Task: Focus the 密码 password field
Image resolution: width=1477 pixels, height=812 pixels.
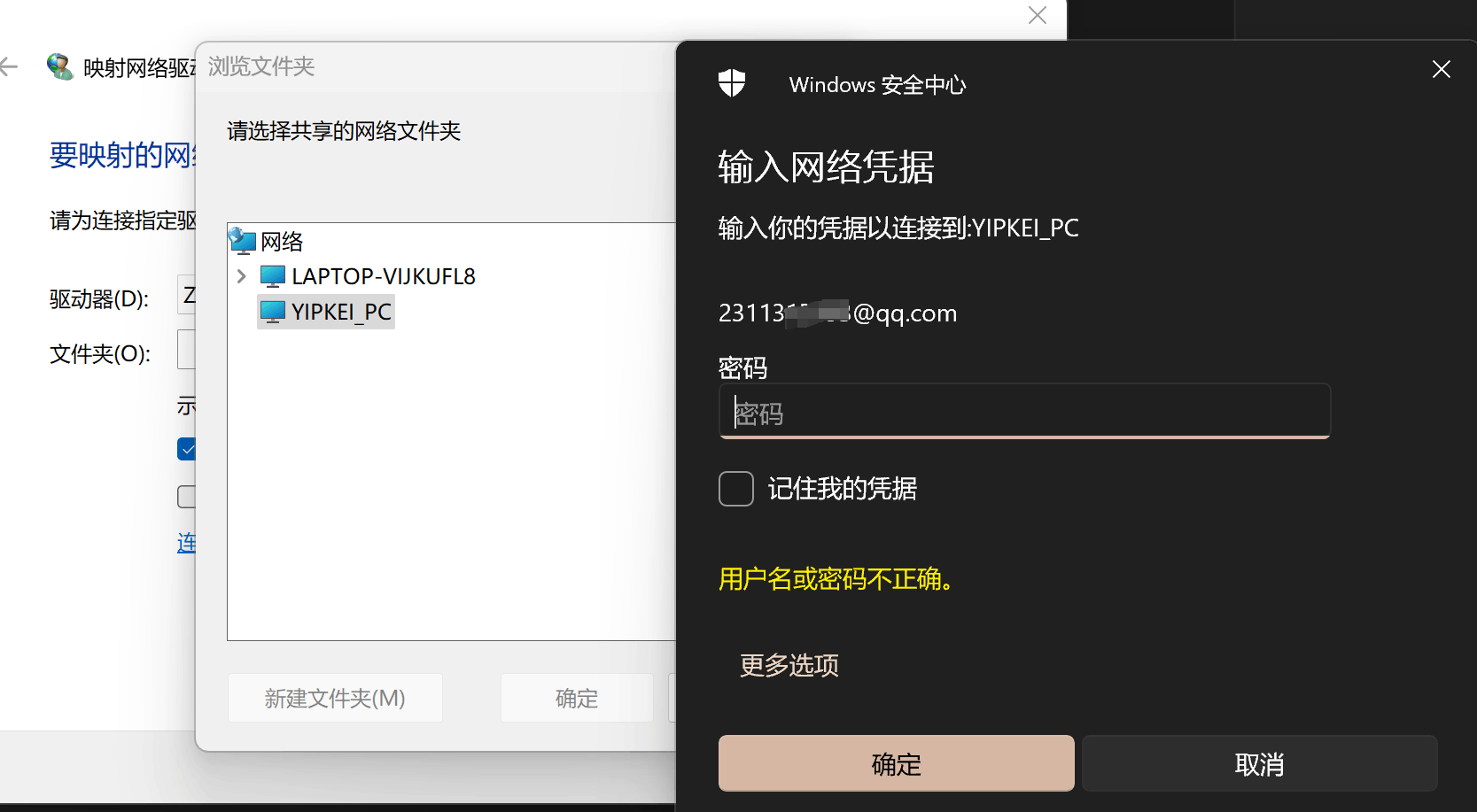Action: (x=1024, y=411)
